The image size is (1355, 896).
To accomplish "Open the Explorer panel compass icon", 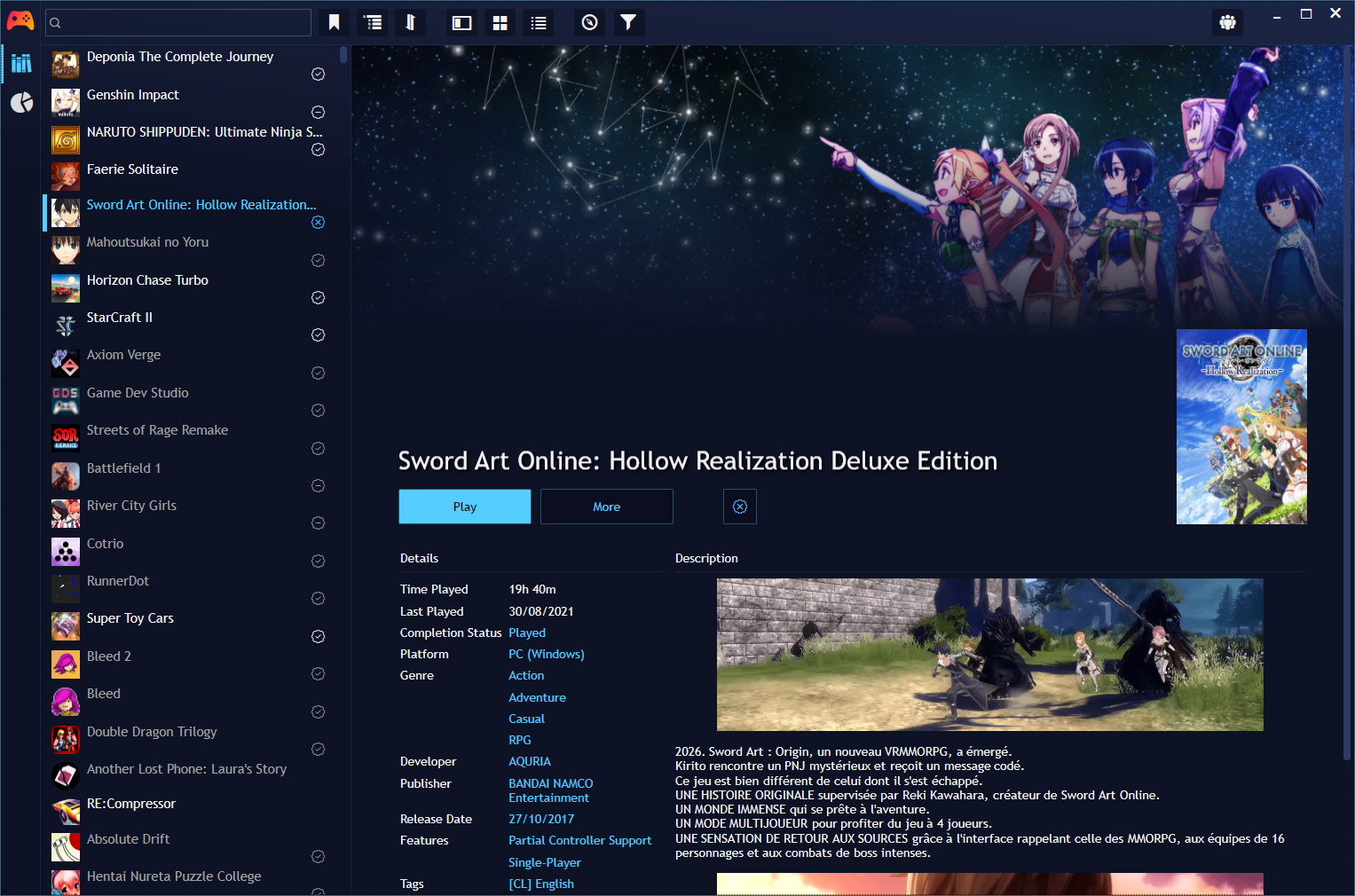I will tap(590, 22).
